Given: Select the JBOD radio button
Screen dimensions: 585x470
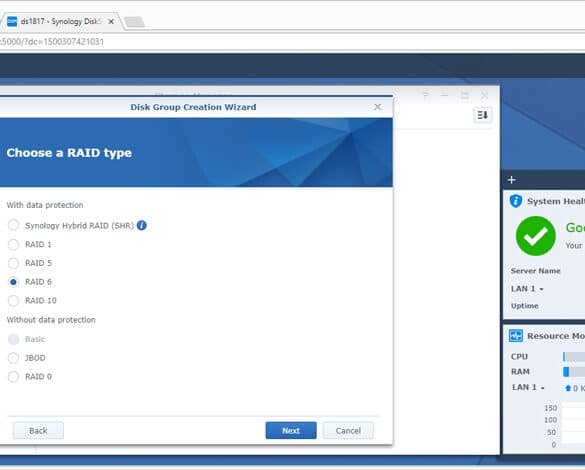Looking at the screenshot, I should 13,358.
